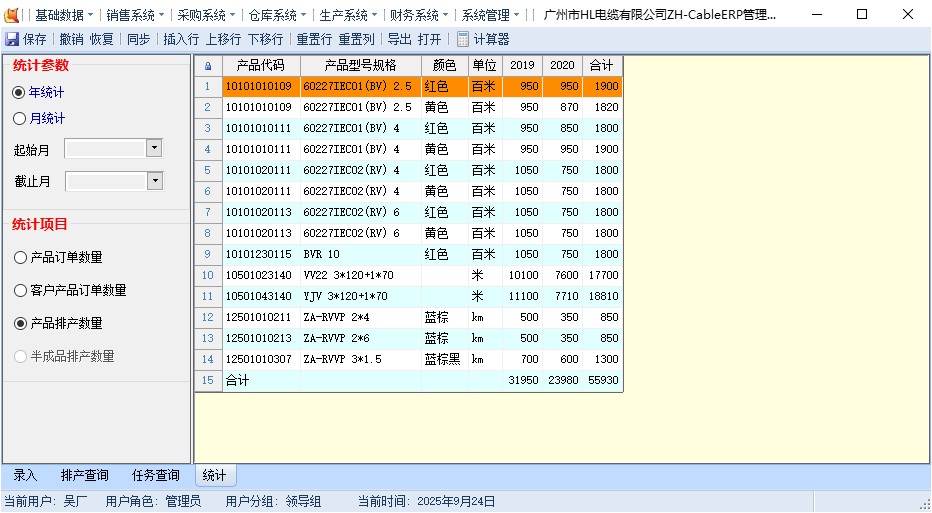This screenshot has height=513, width=932.
Task: Click 同步 (sync) in the toolbar
Action: [x=139, y=39]
